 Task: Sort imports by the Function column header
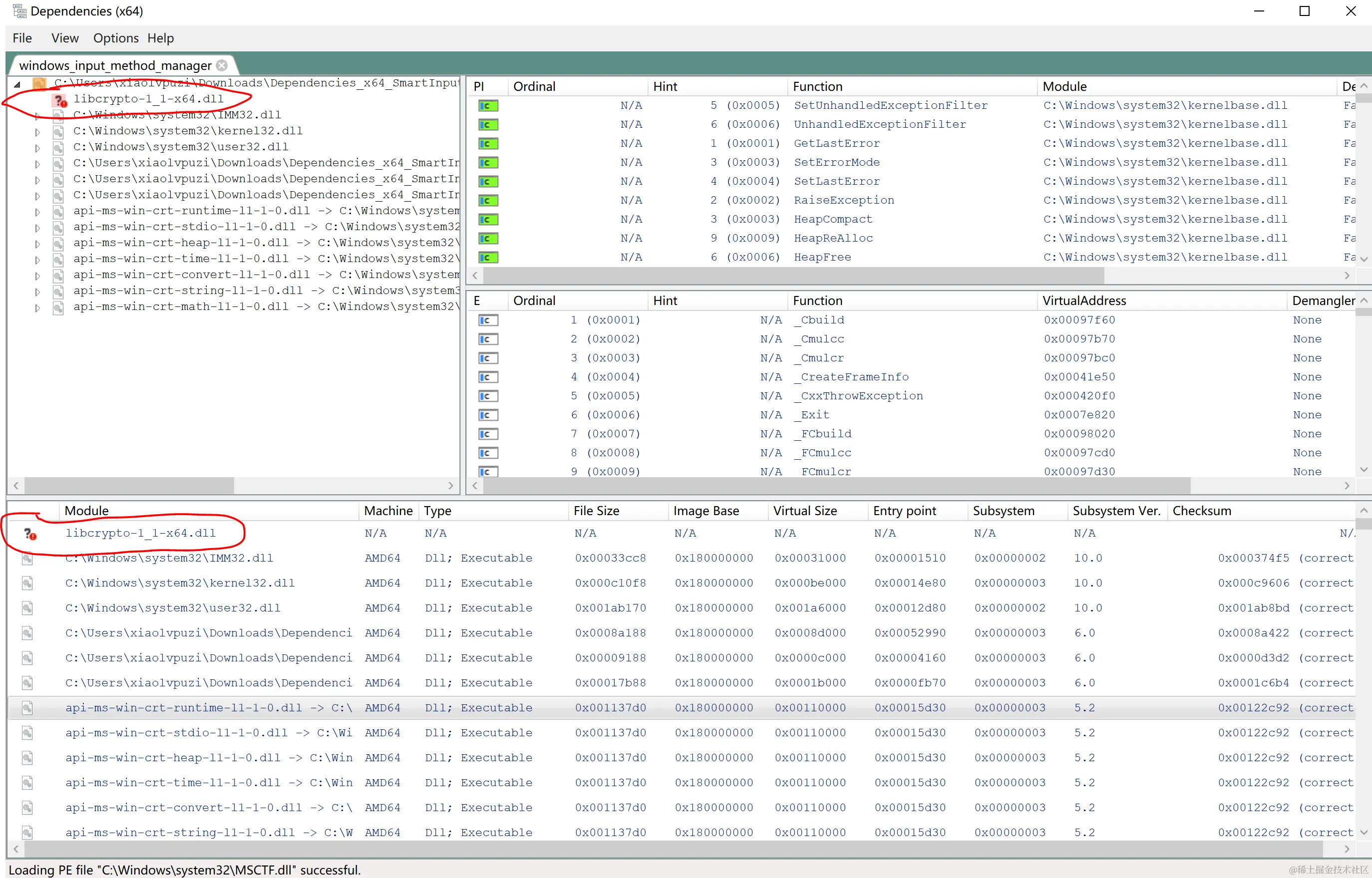pos(817,87)
